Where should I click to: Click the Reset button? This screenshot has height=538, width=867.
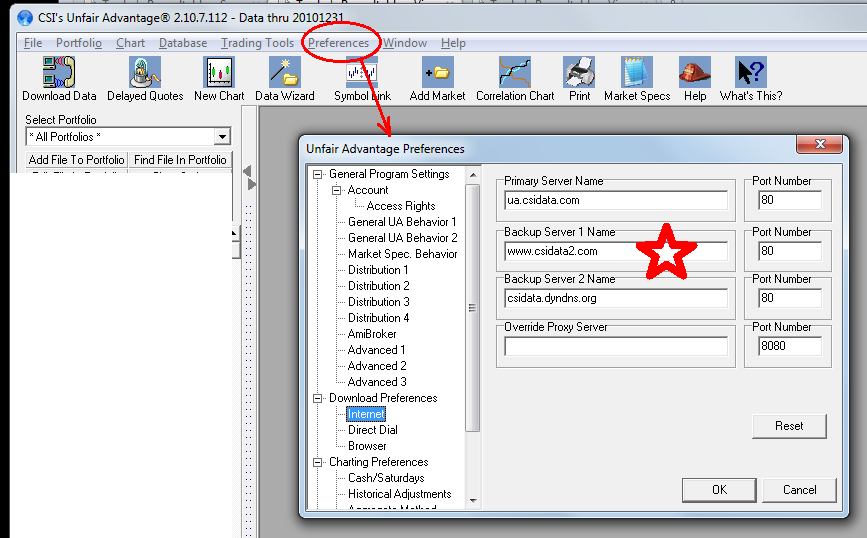point(789,426)
